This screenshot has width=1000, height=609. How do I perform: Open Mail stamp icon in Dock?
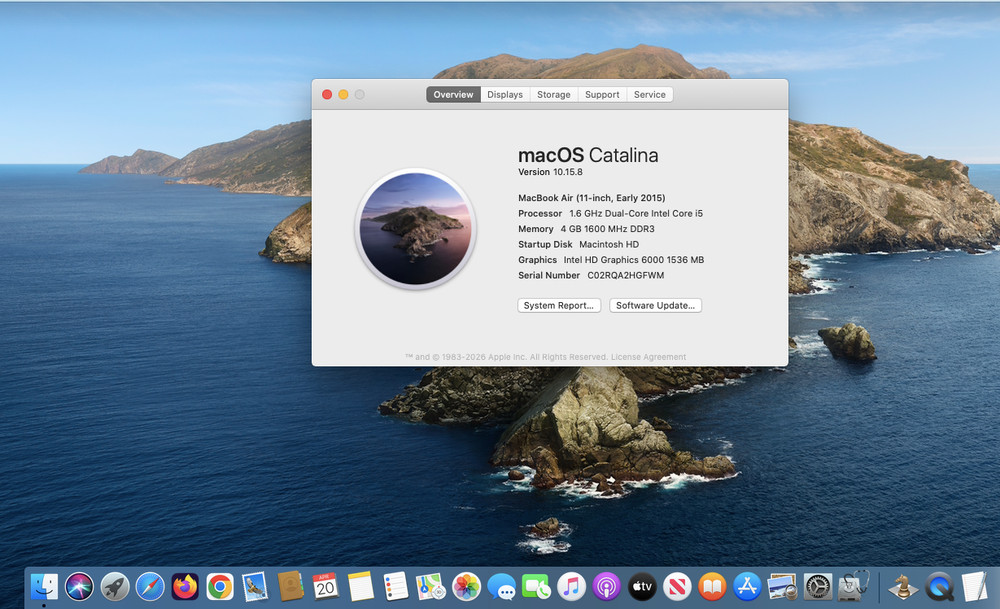[x=255, y=587]
